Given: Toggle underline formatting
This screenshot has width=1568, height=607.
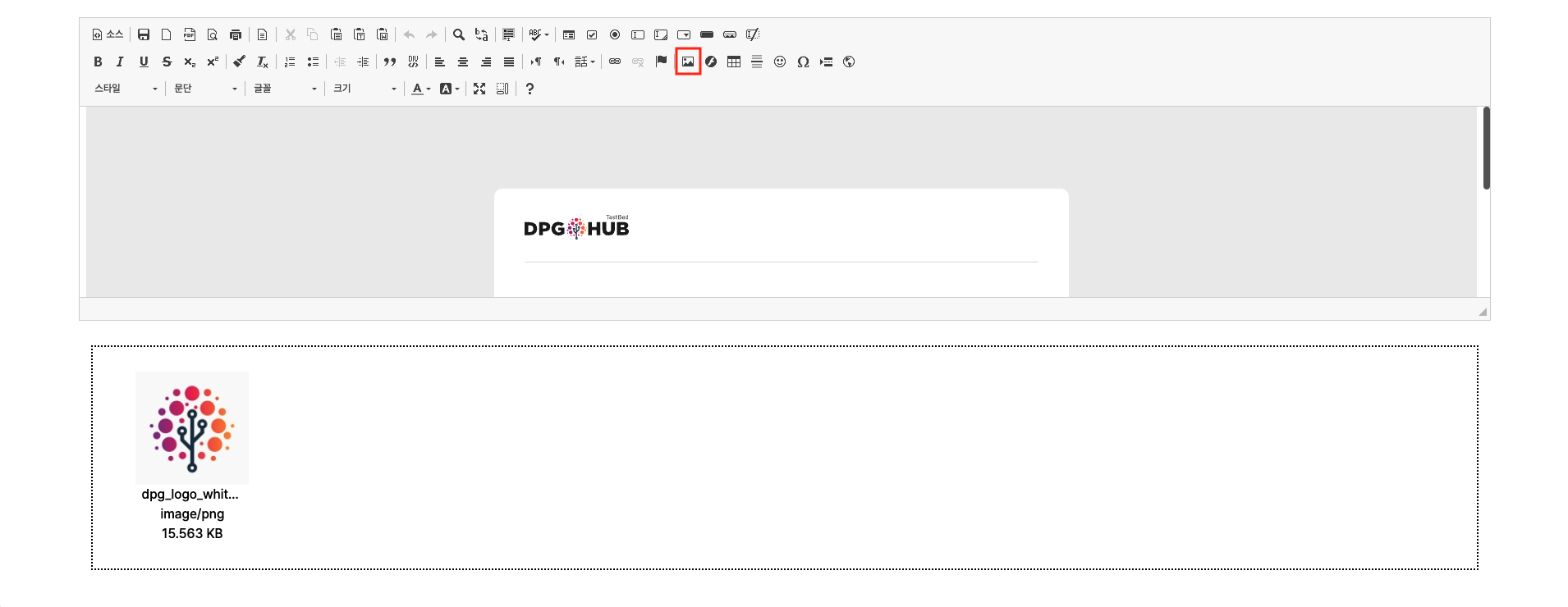Looking at the screenshot, I should [144, 62].
